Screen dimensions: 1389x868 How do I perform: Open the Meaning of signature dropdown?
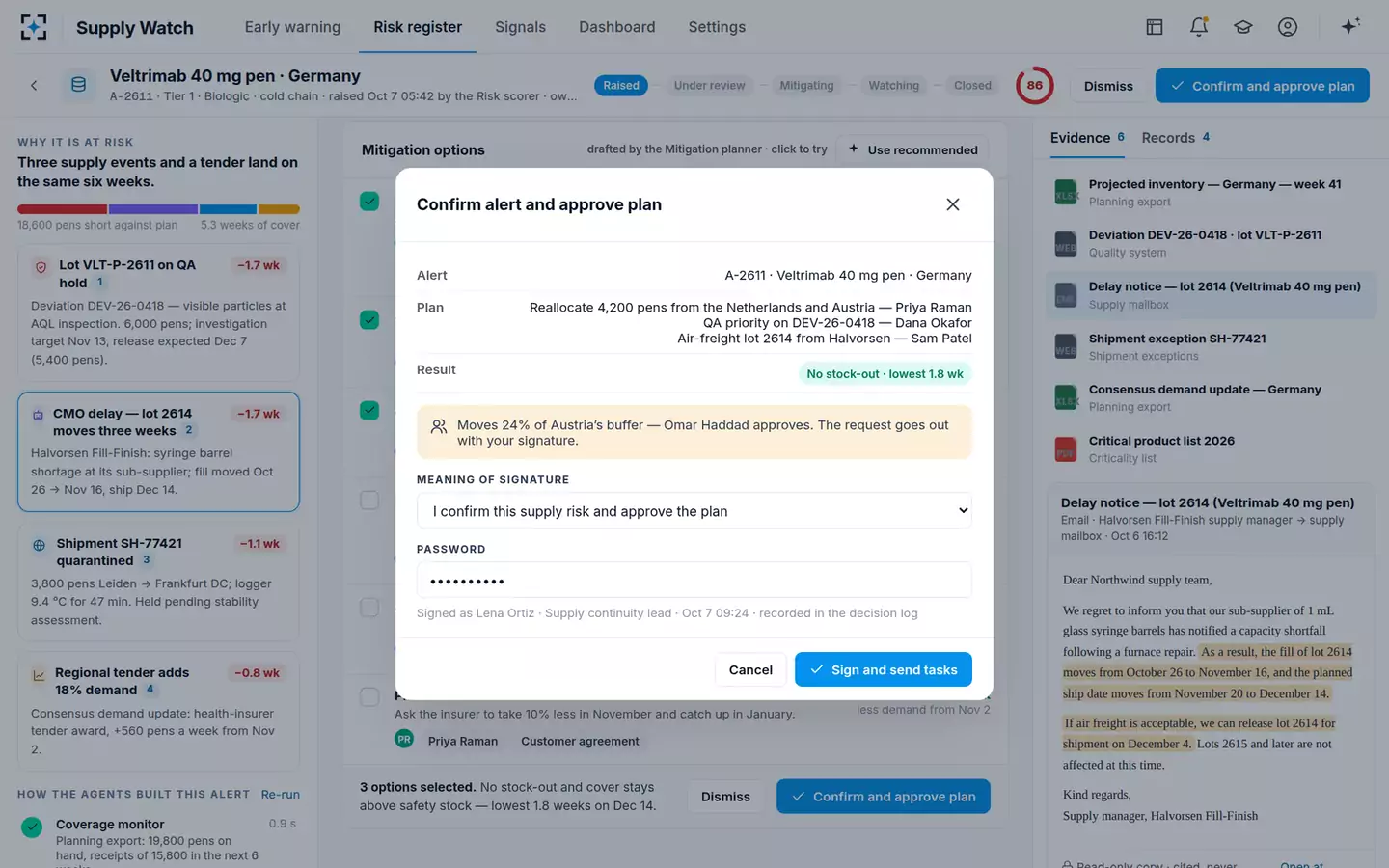coord(694,511)
